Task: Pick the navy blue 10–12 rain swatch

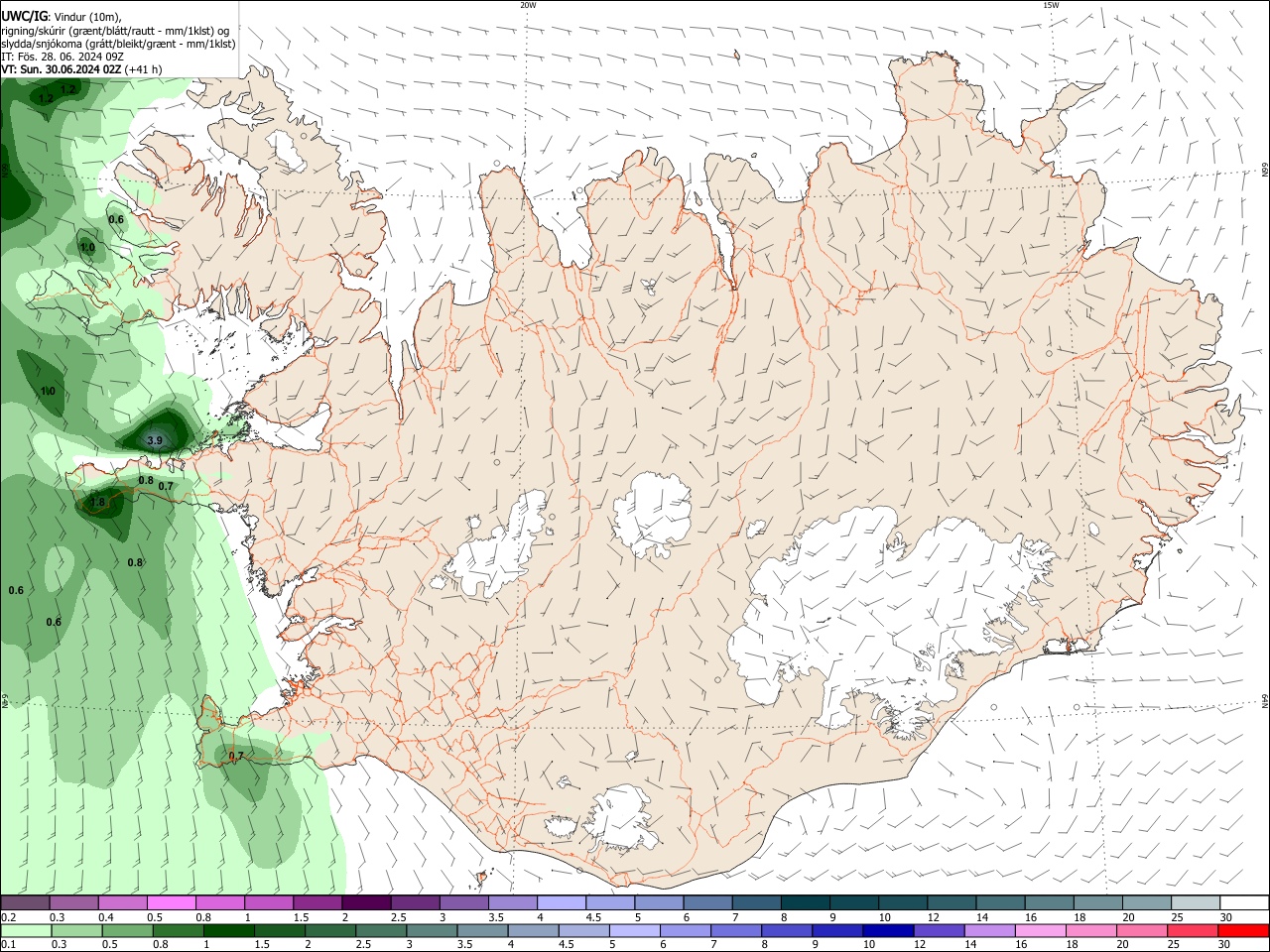Action: click(x=888, y=931)
